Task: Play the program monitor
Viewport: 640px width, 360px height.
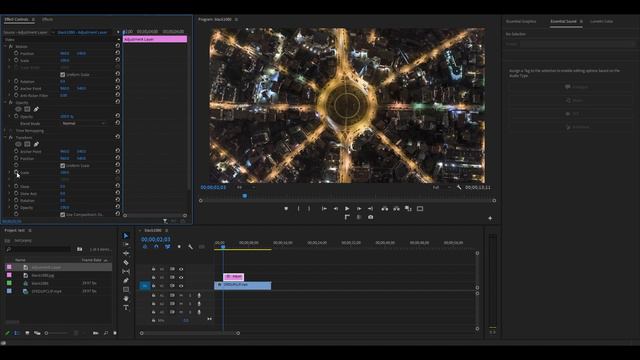Action: coord(347,209)
